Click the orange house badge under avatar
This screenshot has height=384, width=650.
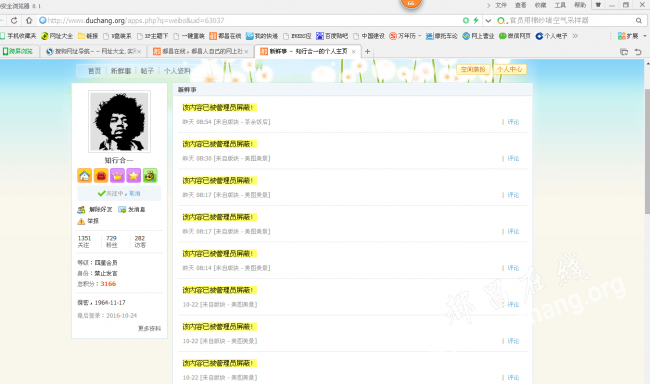coord(85,175)
